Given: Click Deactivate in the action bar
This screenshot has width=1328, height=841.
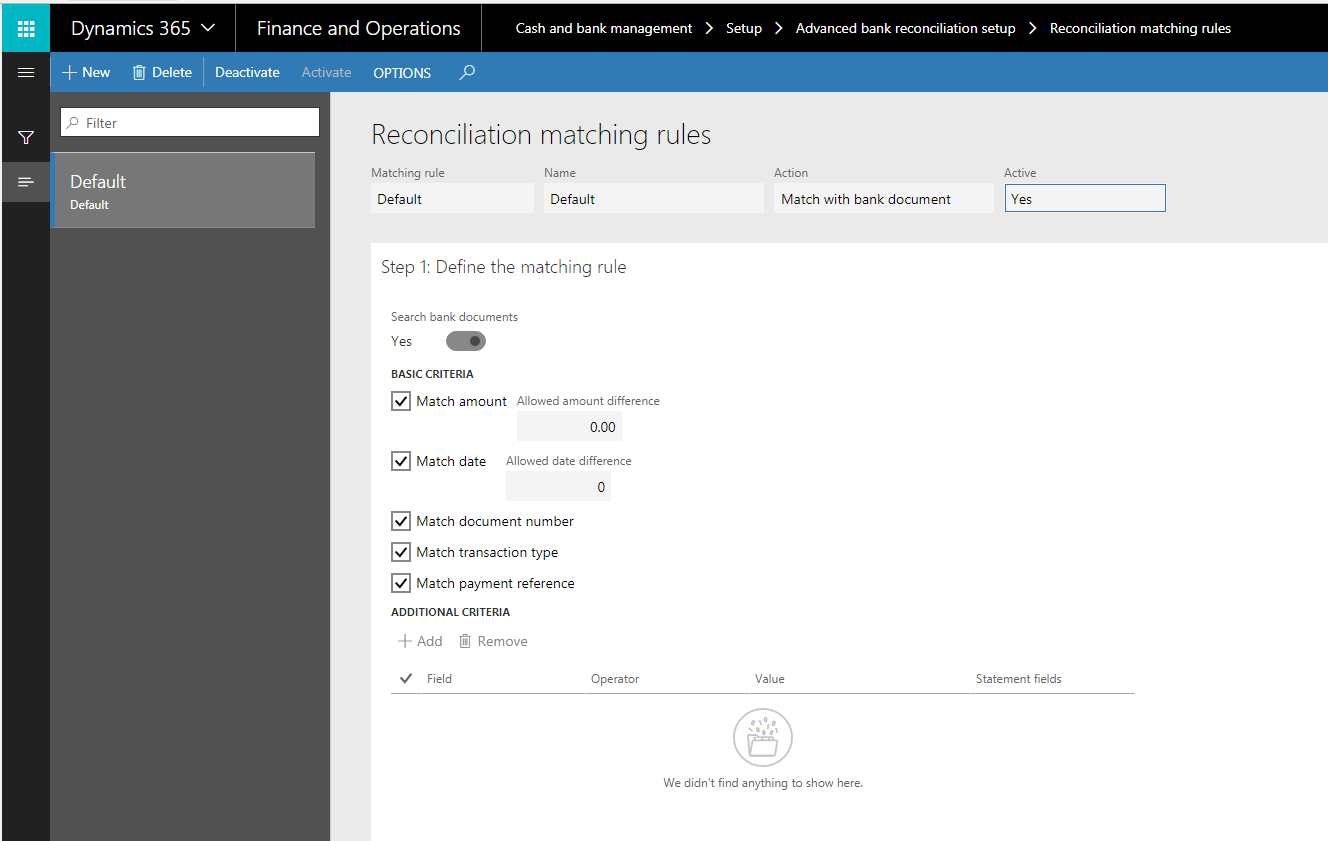Looking at the screenshot, I should click(x=247, y=72).
